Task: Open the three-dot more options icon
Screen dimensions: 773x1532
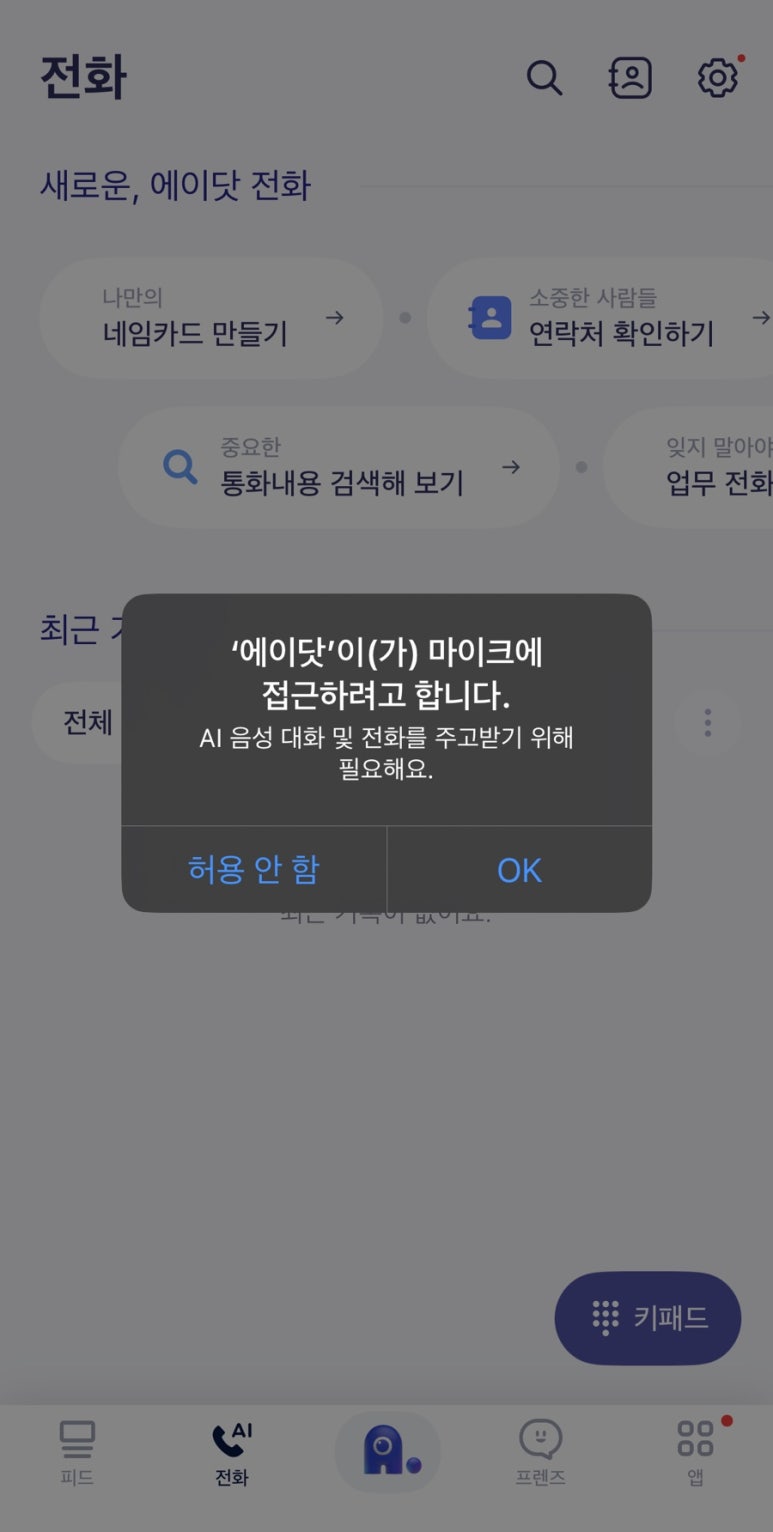Action: (x=707, y=722)
